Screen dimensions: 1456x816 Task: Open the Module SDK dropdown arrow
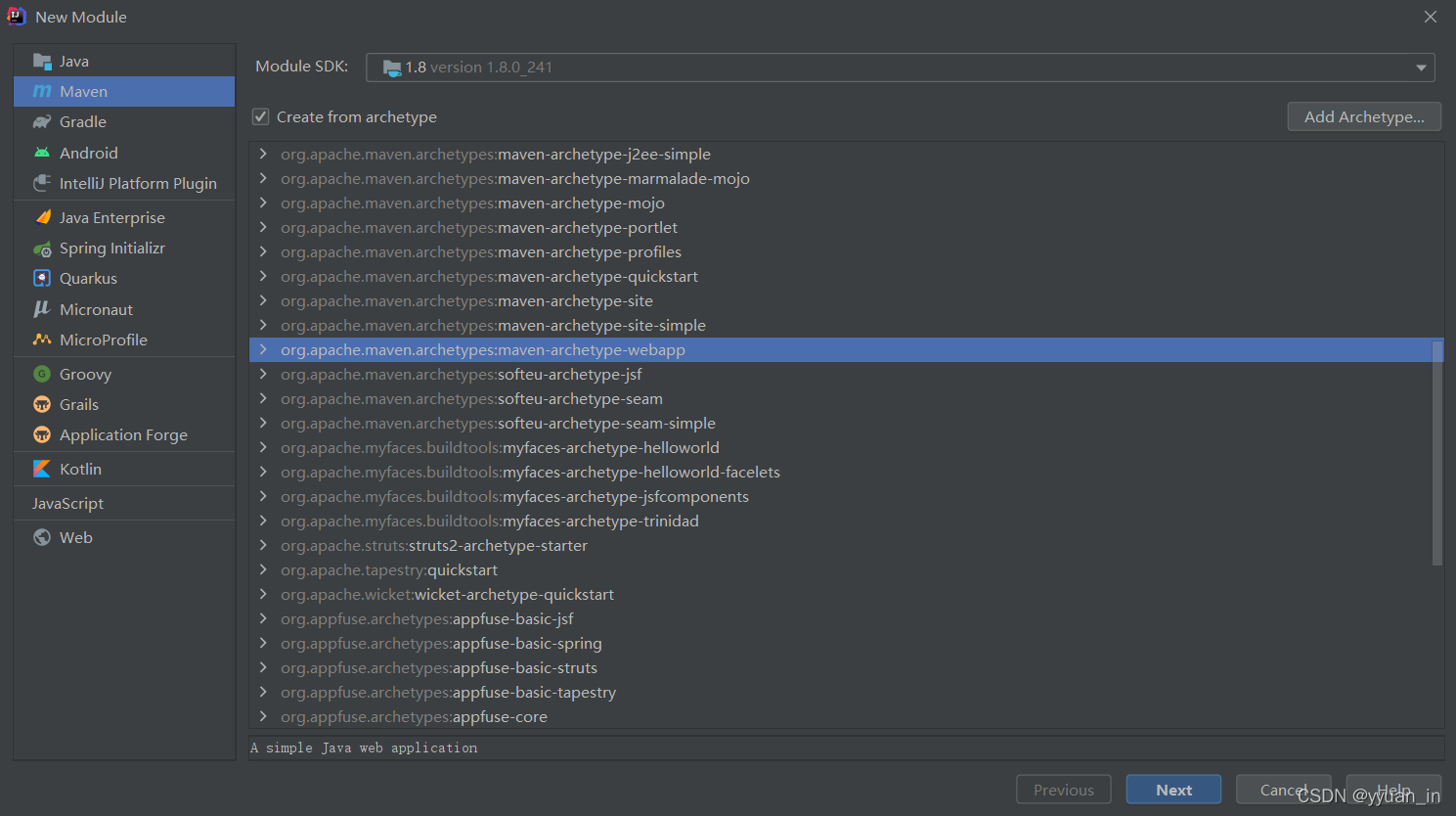pos(1421,68)
